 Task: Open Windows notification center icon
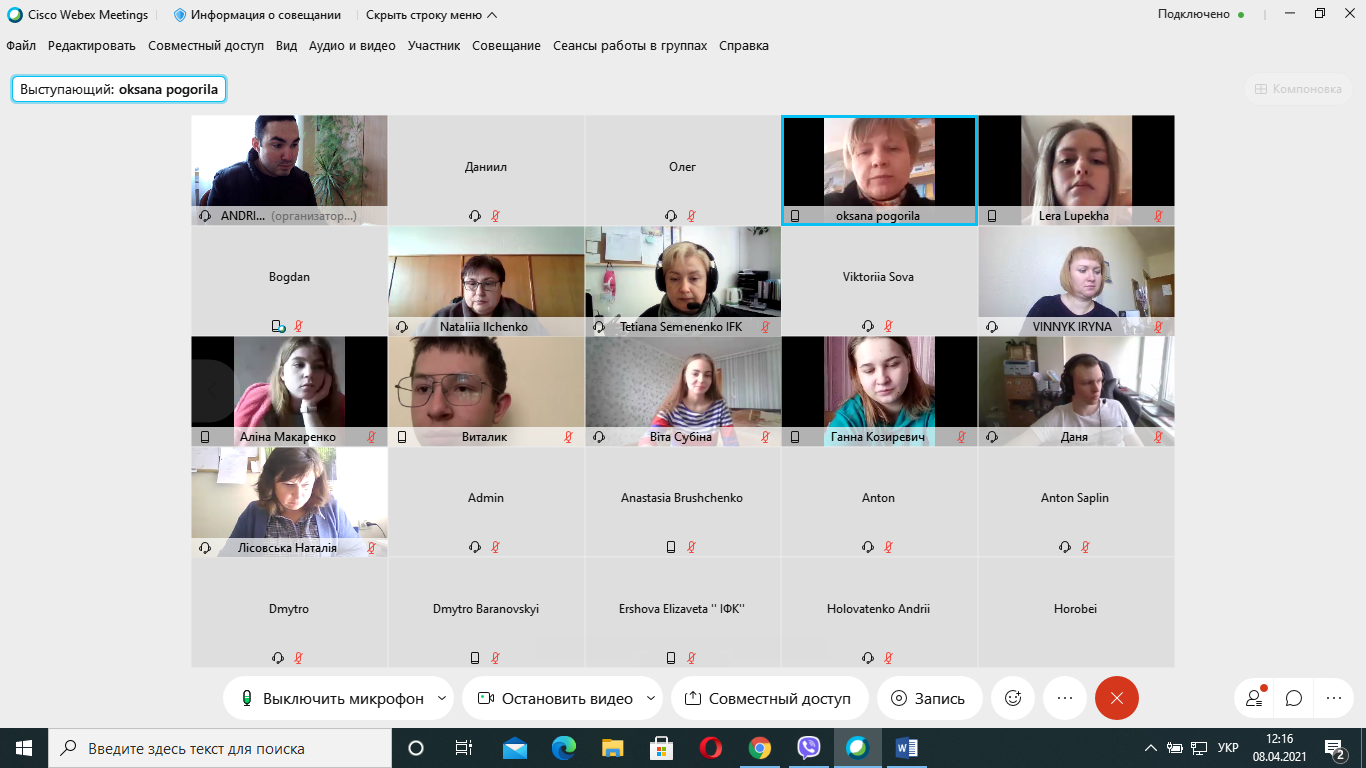click(1334, 748)
